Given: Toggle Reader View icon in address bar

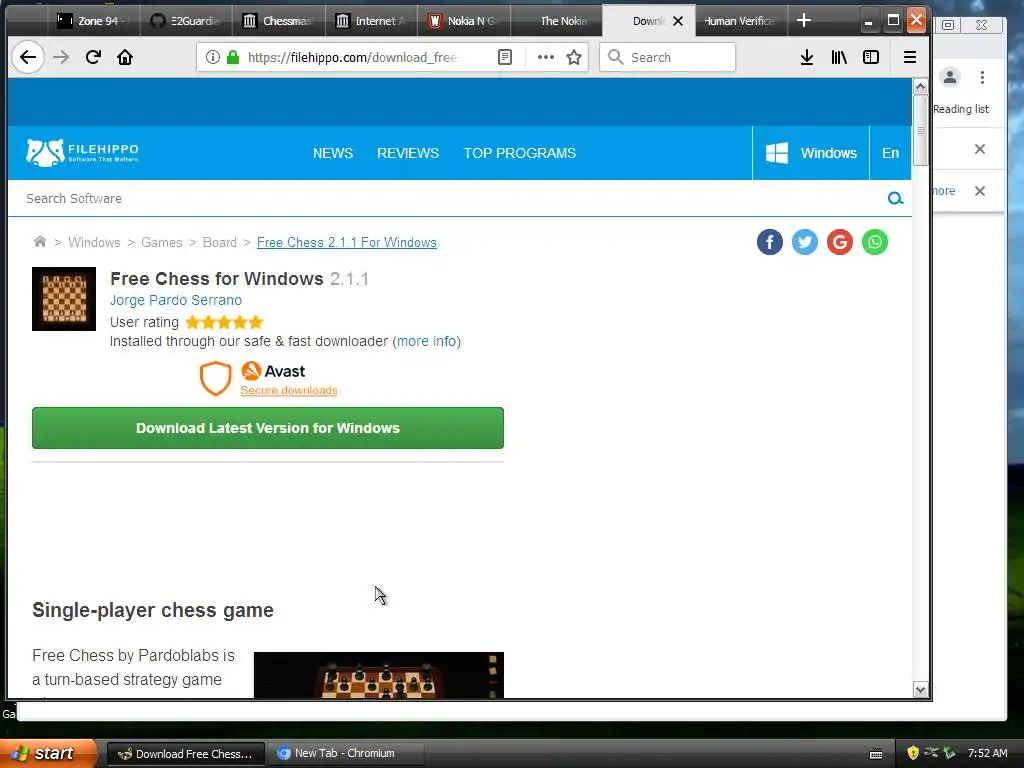Looking at the screenshot, I should pyautogui.click(x=505, y=57).
